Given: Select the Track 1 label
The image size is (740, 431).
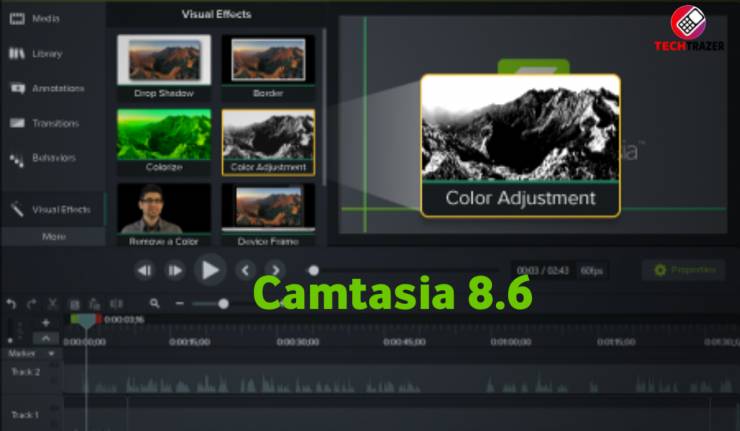Looking at the screenshot, I should point(25,415).
